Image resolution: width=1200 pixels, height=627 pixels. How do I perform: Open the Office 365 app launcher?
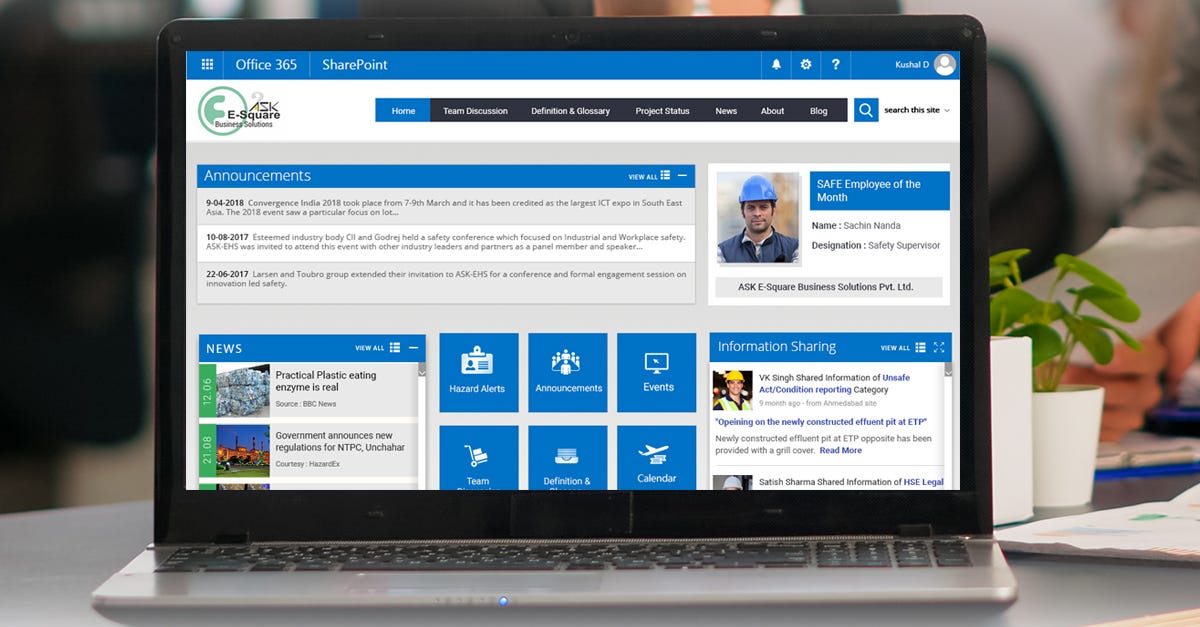pos(207,64)
